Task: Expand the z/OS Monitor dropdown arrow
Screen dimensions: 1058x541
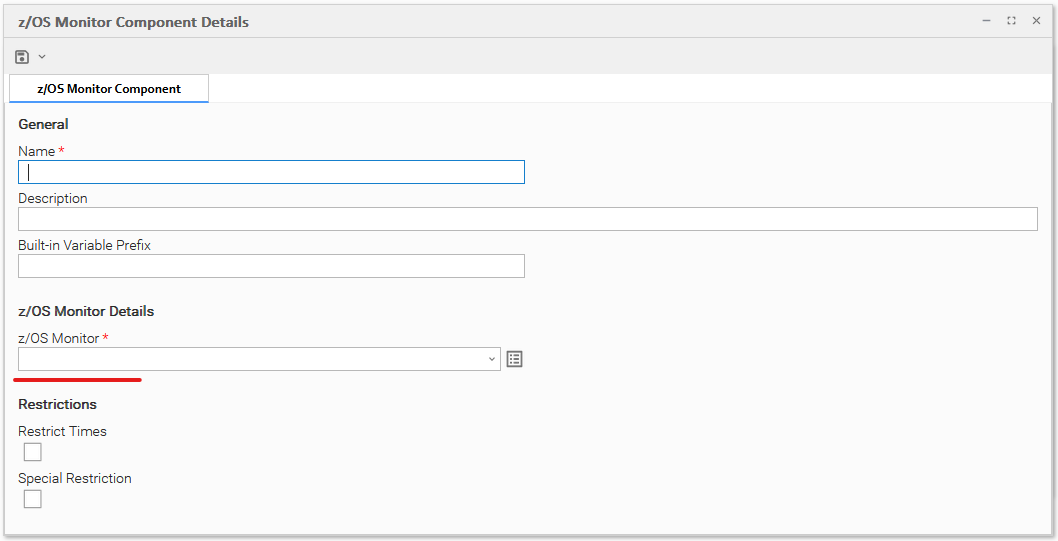Action: [492, 359]
